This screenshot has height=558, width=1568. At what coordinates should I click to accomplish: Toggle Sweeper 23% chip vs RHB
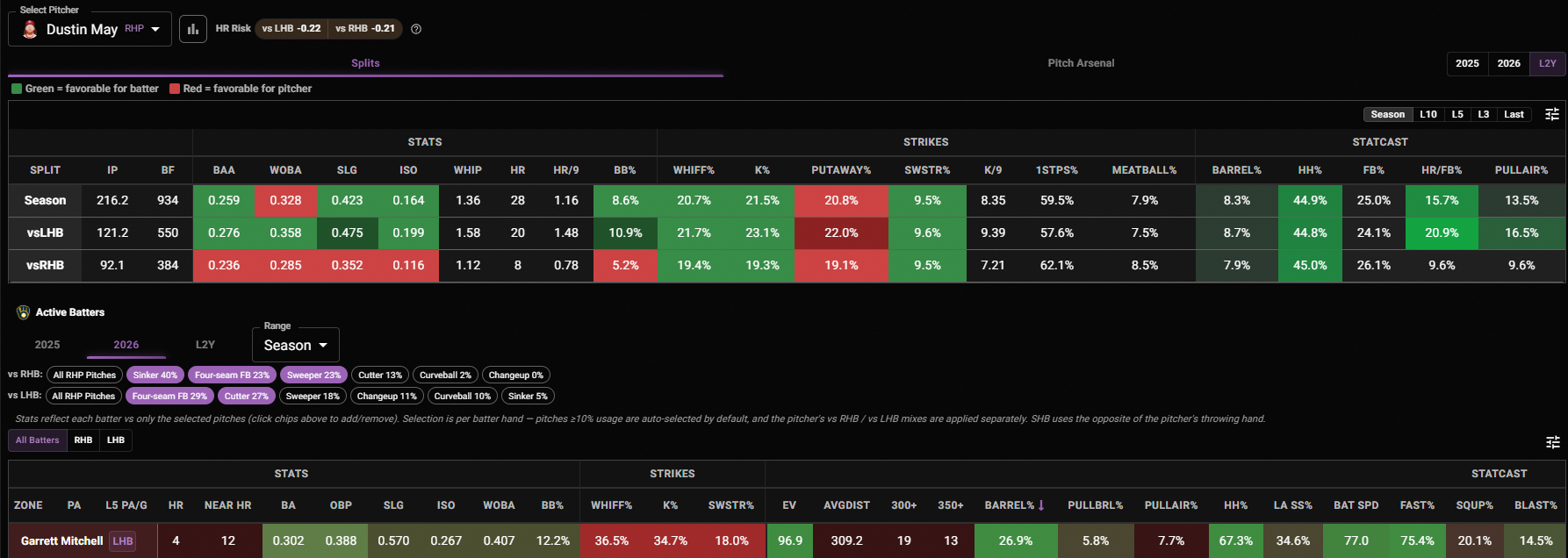click(x=313, y=375)
